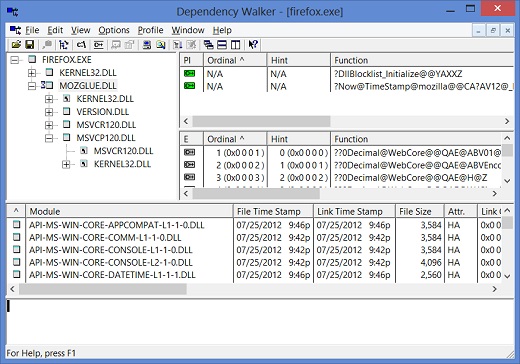Viewport: 520px width, 364px height.
Task: Click file size 4,096 cell
Action: pyautogui.click(x=431, y=262)
